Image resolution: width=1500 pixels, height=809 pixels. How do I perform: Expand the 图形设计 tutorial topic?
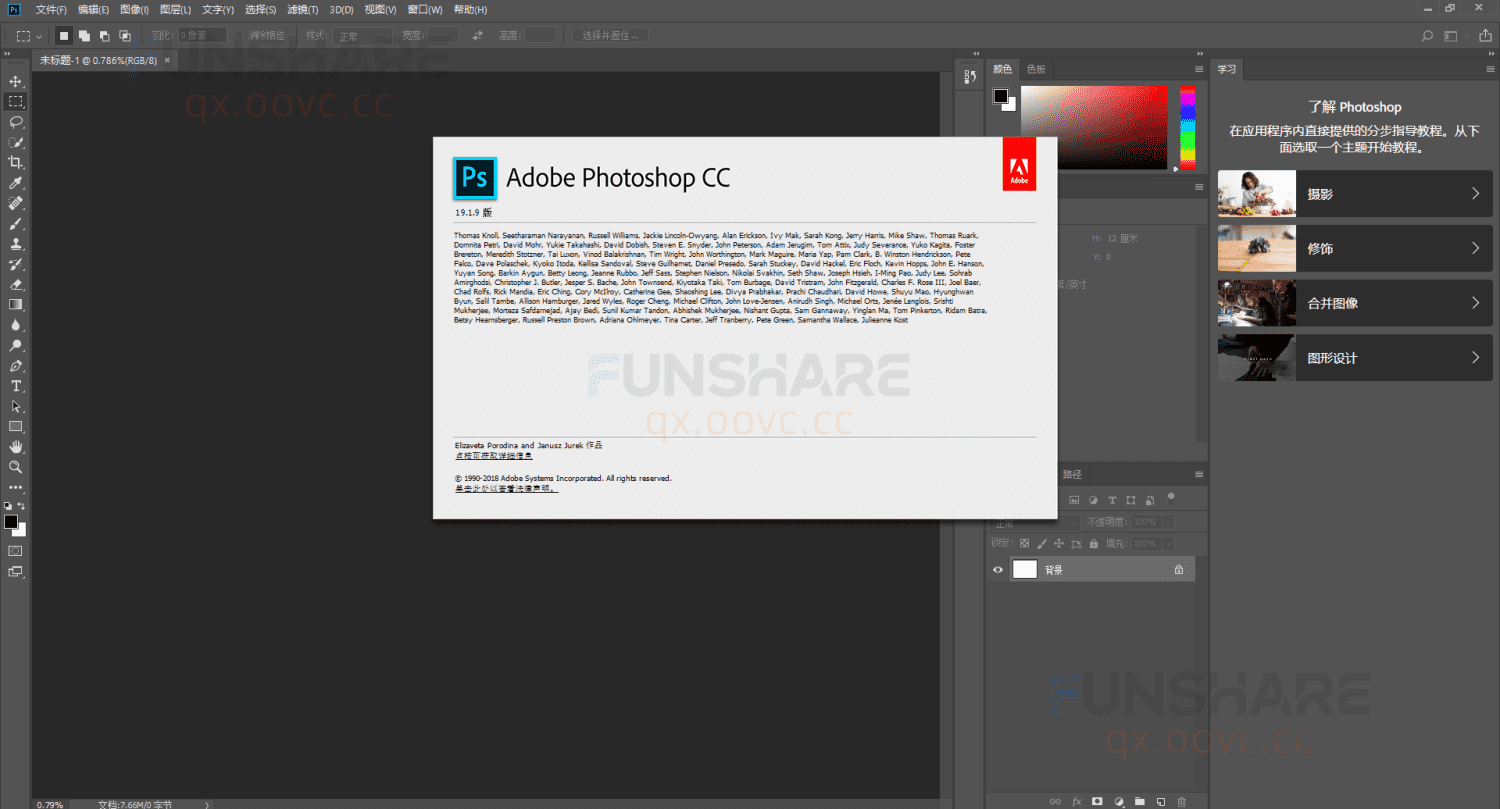click(x=1355, y=358)
